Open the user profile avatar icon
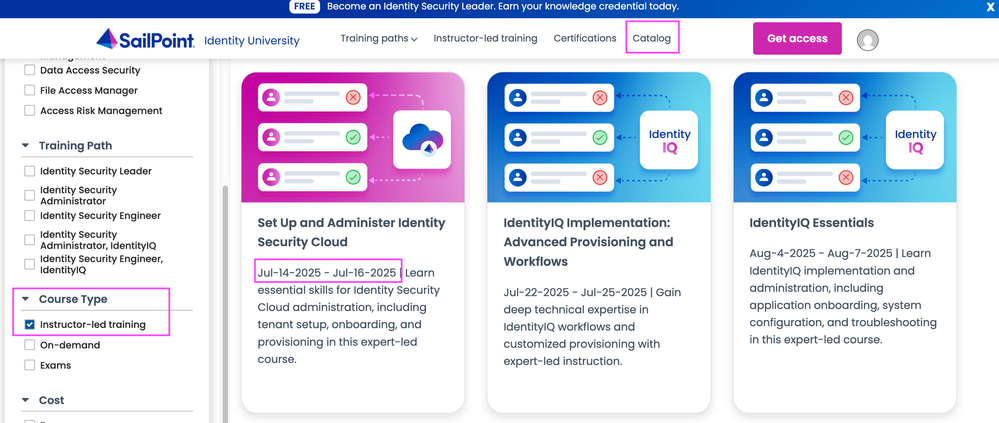 [x=868, y=40]
